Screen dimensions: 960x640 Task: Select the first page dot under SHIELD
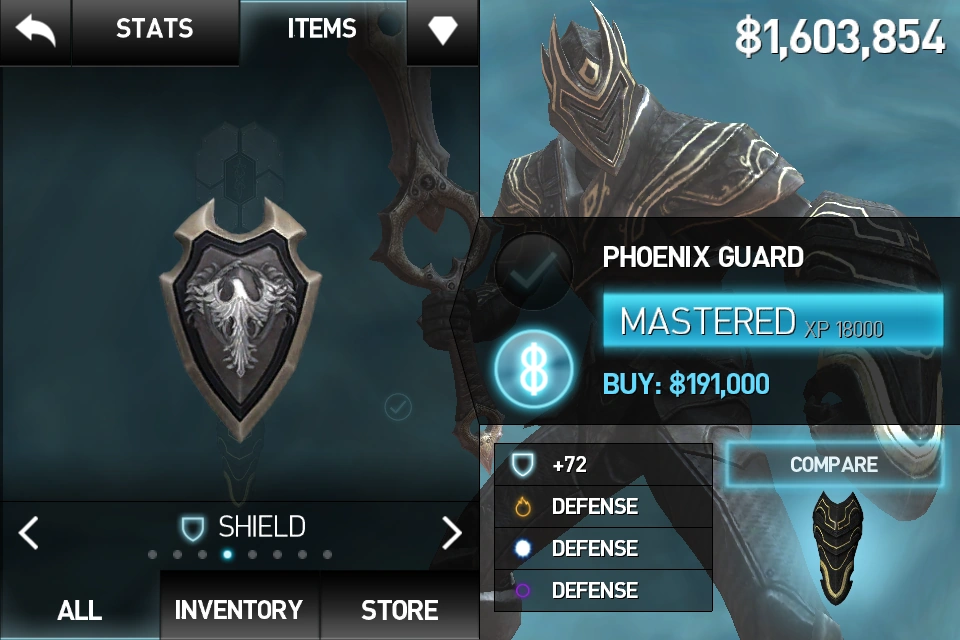pyautogui.click(x=152, y=554)
